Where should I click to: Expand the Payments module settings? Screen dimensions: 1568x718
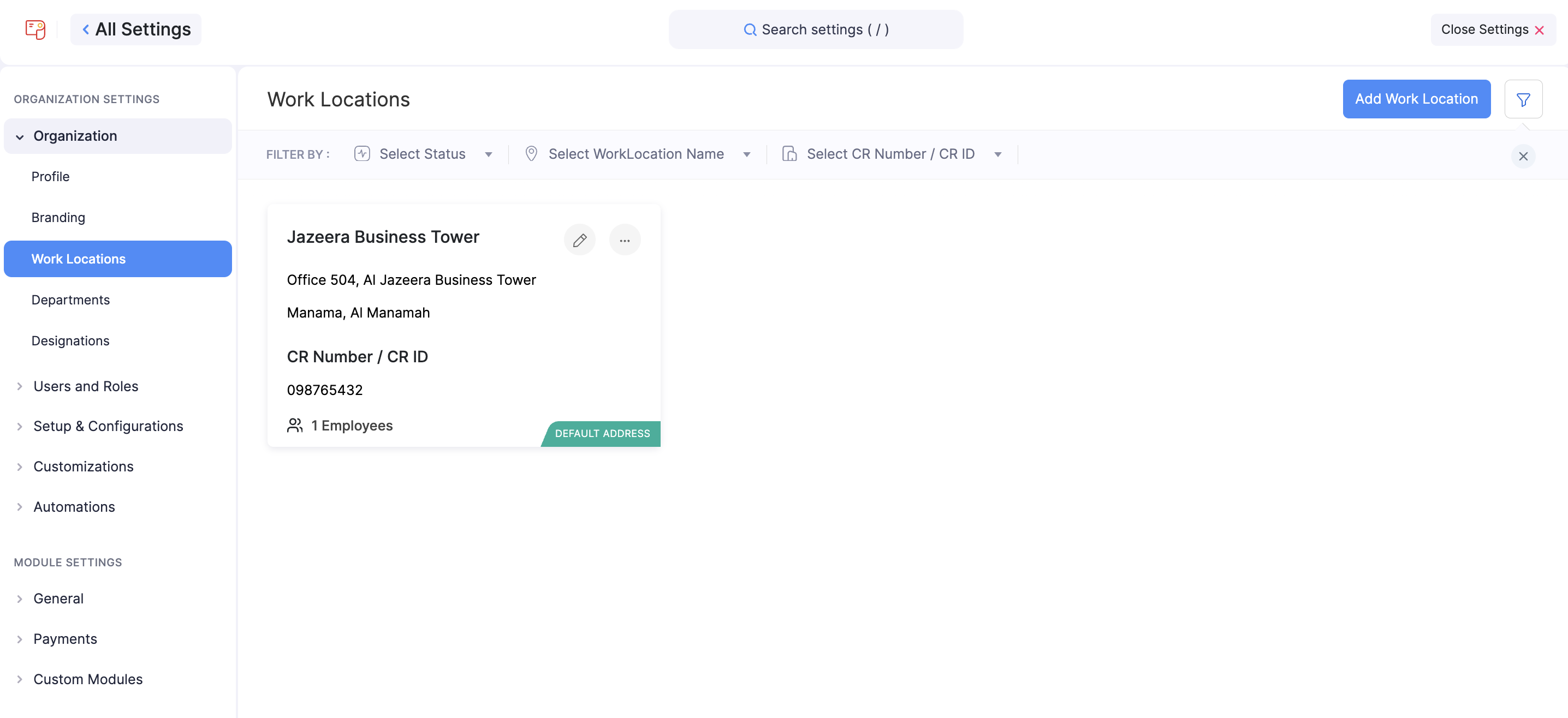[65, 639]
